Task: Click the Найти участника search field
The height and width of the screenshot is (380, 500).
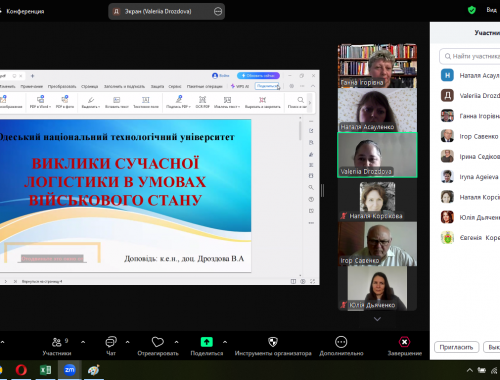Action: click(x=470, y=56)
